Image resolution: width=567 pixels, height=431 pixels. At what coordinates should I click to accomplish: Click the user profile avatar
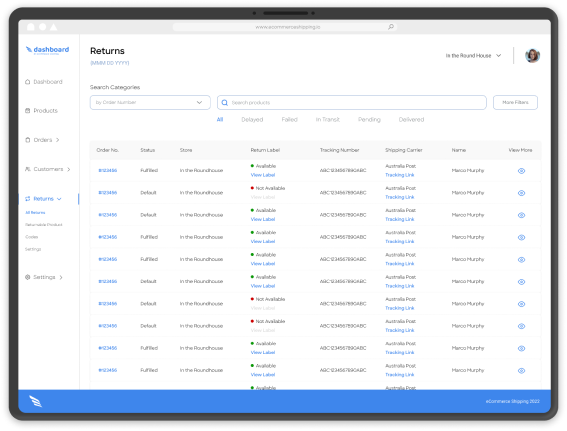click(x=532, y=56)
